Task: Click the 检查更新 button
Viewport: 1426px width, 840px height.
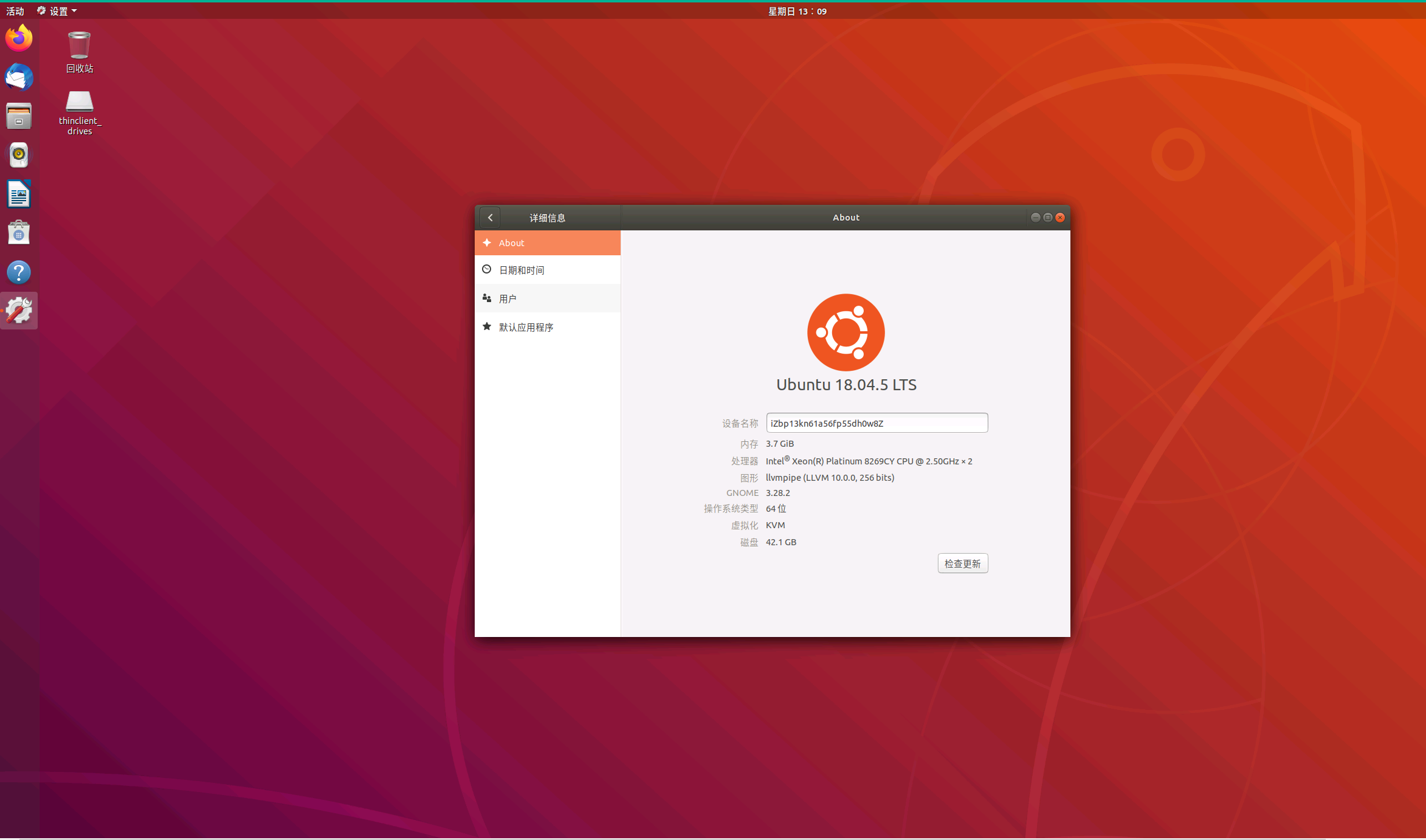Action: 963,563
